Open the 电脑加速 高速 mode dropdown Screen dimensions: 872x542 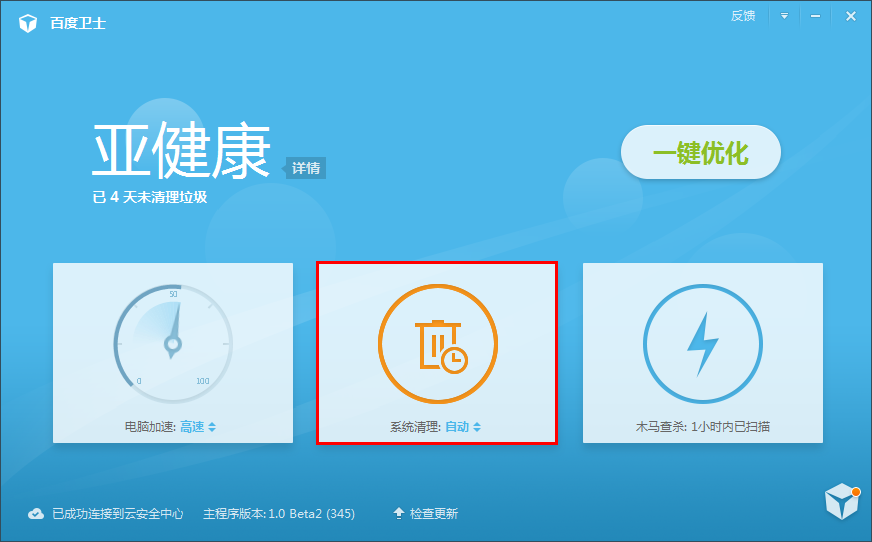pos(198,427)
